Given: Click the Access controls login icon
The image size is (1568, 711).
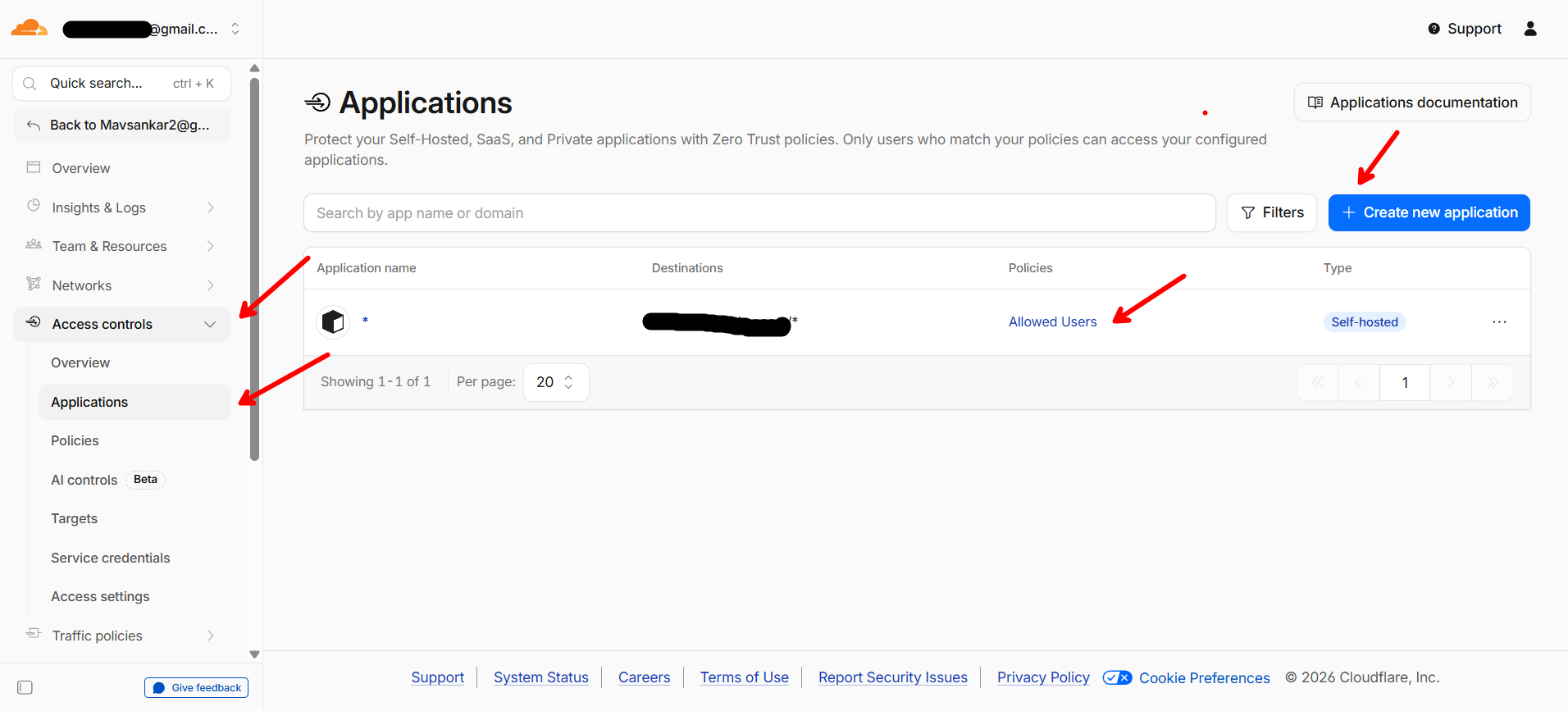Looking at the screenshot, I should coord(34,322).
